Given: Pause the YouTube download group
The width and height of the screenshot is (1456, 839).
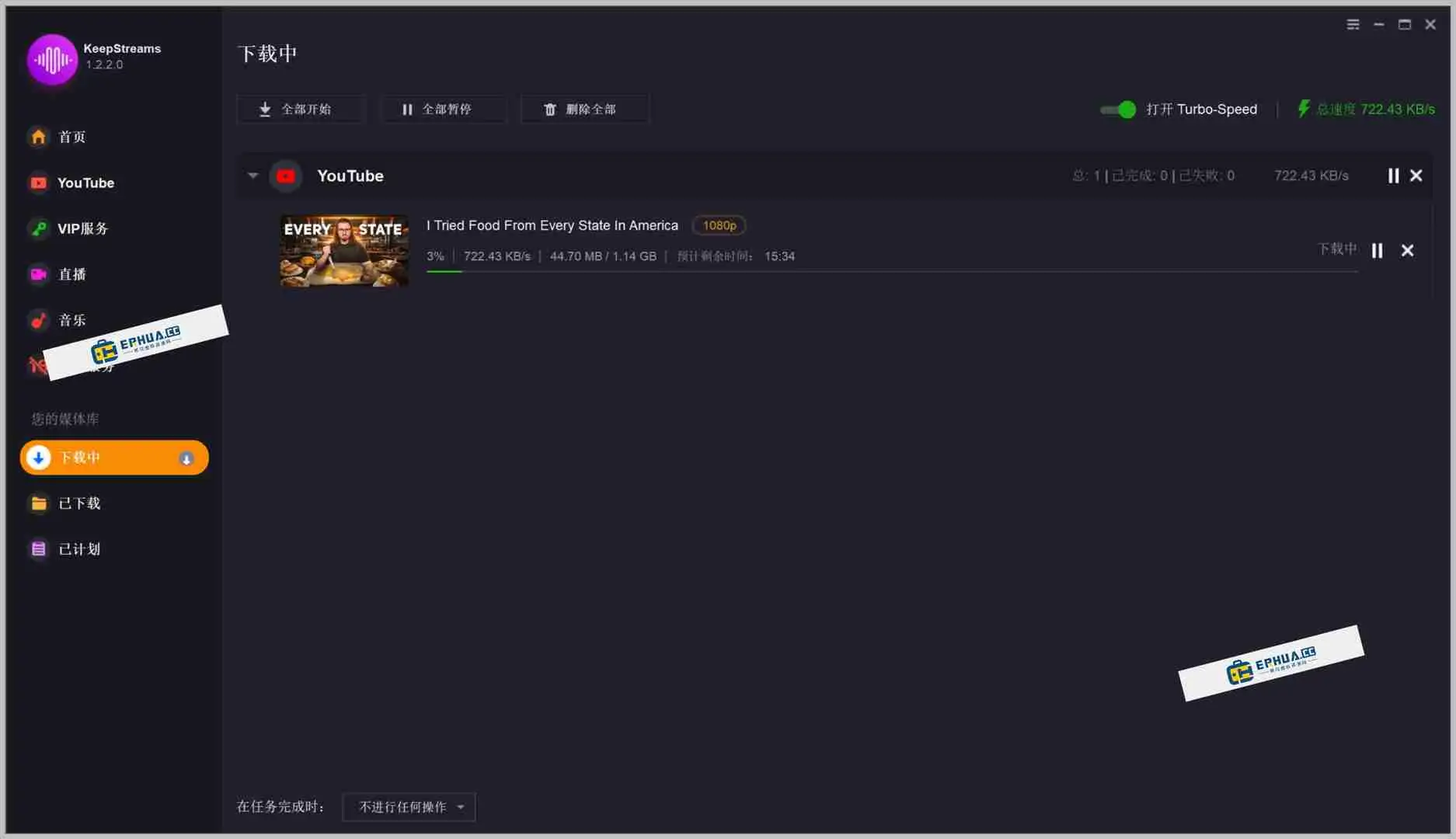Looking at the screenshot, I should (1392, 176).
